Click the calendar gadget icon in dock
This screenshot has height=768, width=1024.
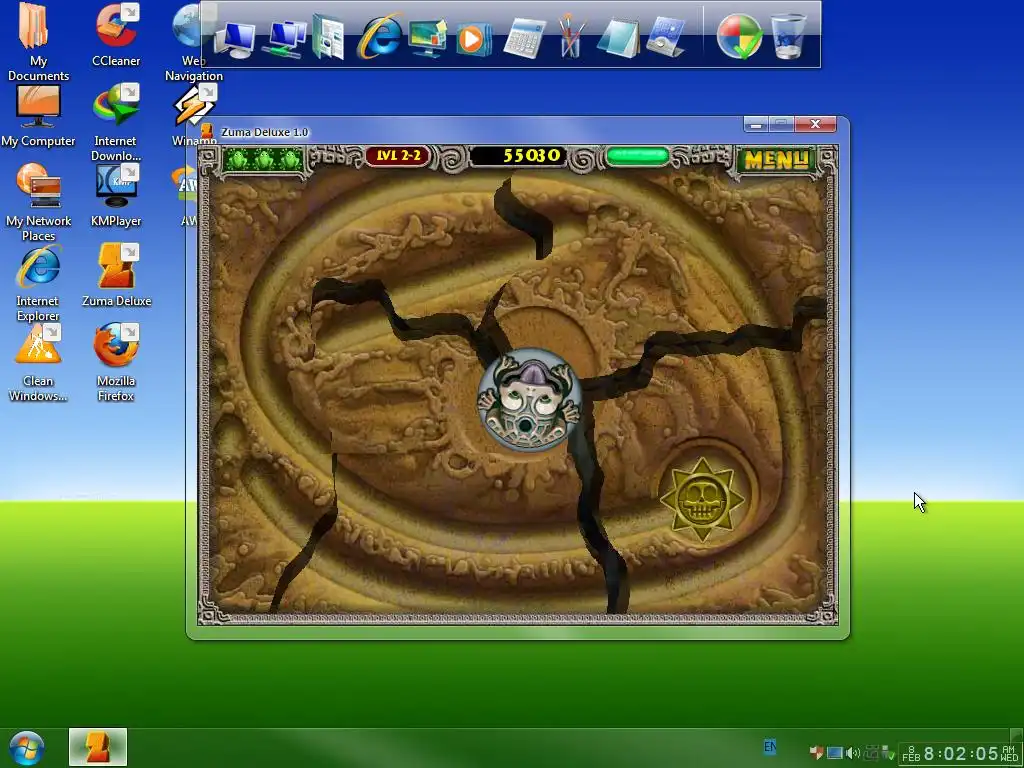click(665, 38)
